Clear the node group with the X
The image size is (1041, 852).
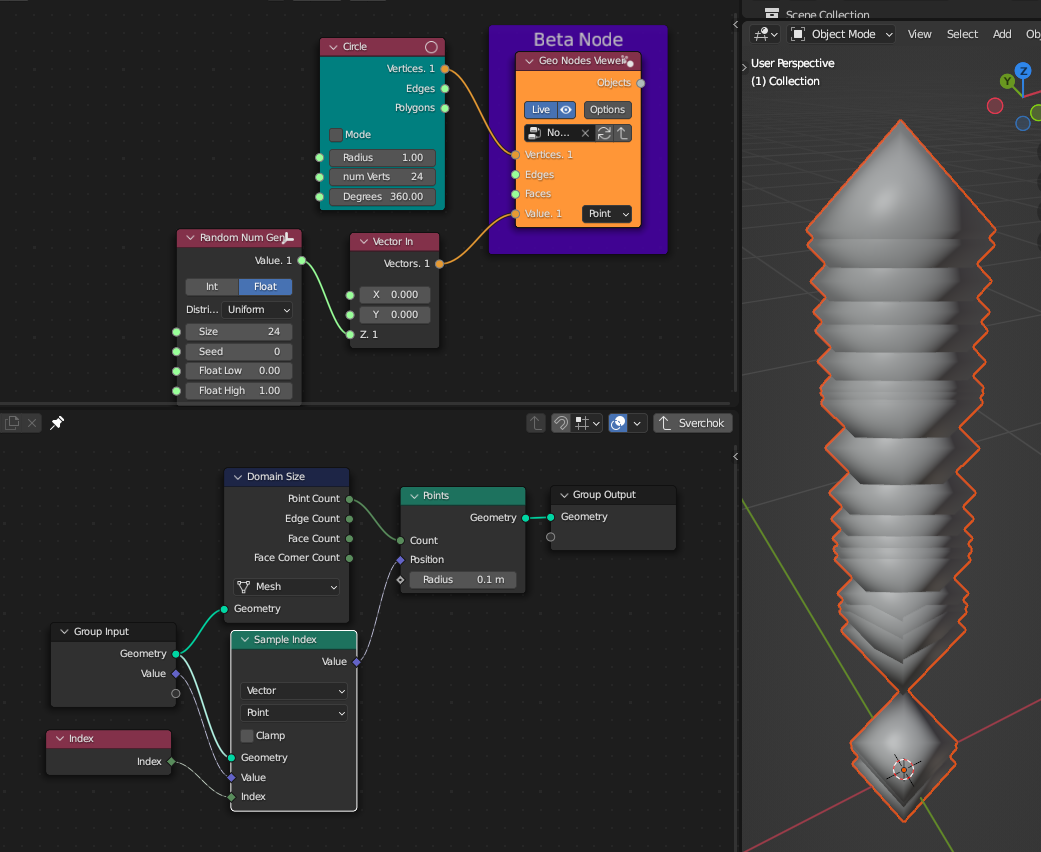[x=585, y=133]
